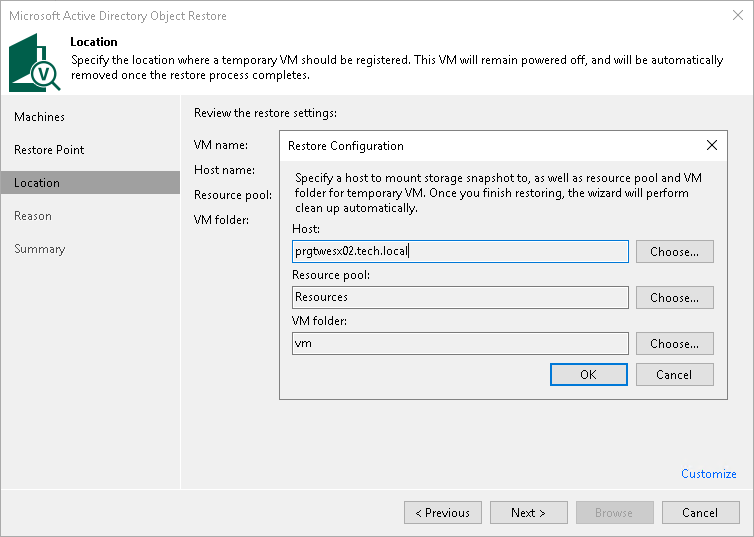Click the 'VM folder:' label in review settings

pyautogui.click(x=221, y=220)
